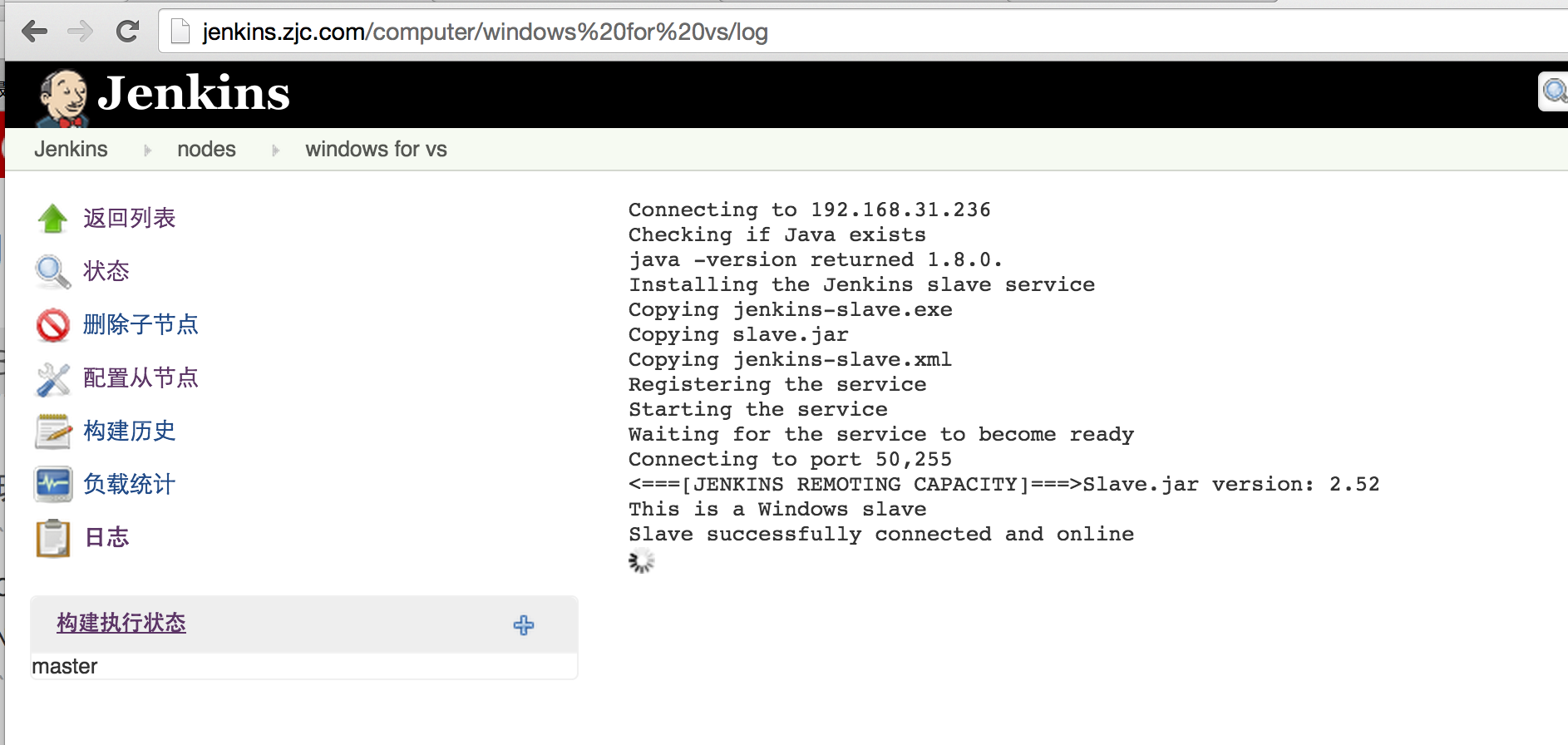Click 'java -version returned 1.8.0.' line
The height and width of the screenshot is (745, 1568).
(x=816, y=259)
